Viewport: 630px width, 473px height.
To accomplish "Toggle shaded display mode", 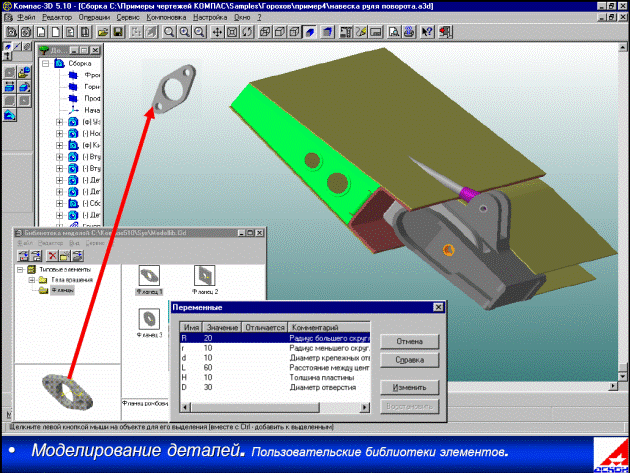I will tap(310, 32).
